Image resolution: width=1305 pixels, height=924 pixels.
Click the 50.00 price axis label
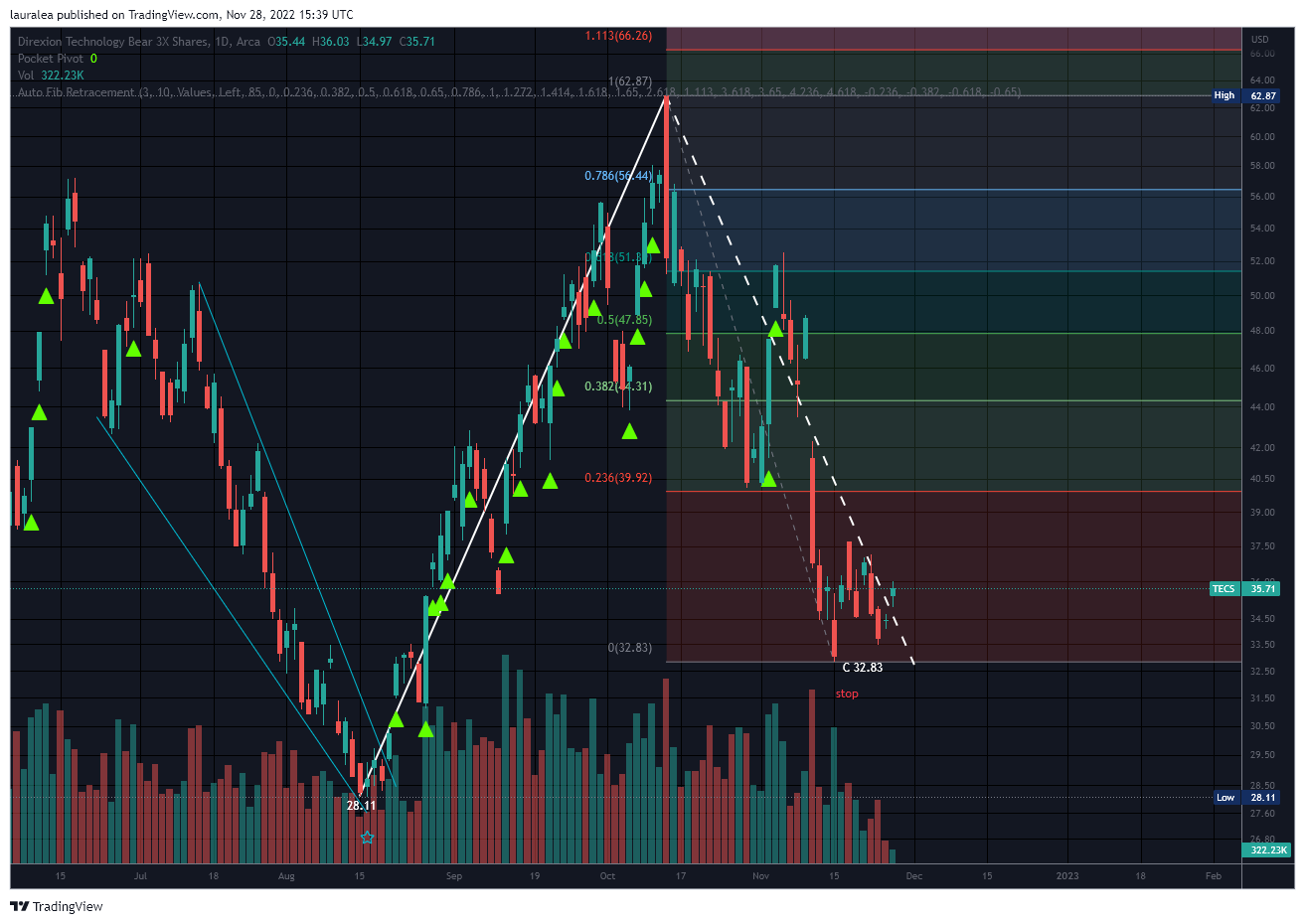pyautogui.click(x=1262, y=296)
